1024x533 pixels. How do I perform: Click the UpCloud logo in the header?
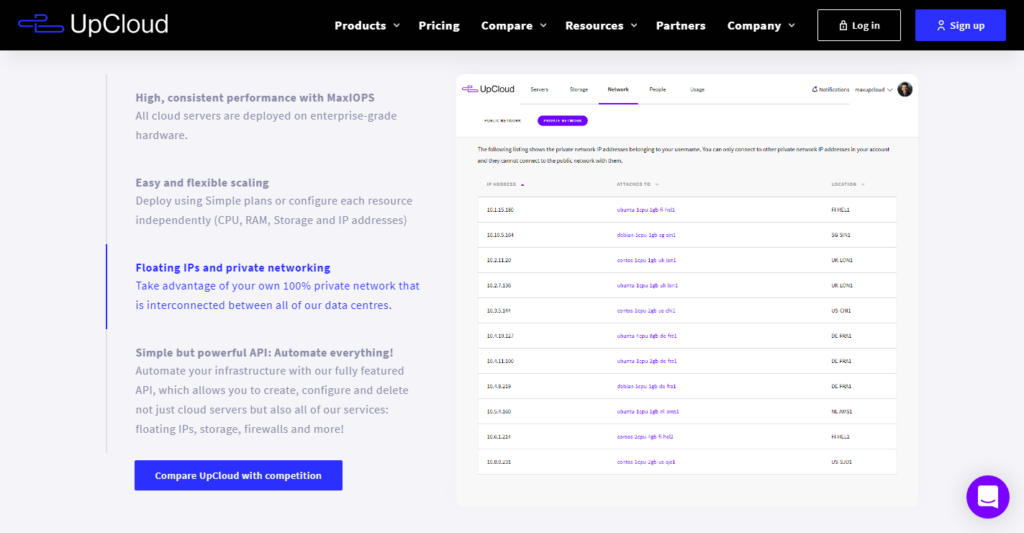click(x=93, y=24)
